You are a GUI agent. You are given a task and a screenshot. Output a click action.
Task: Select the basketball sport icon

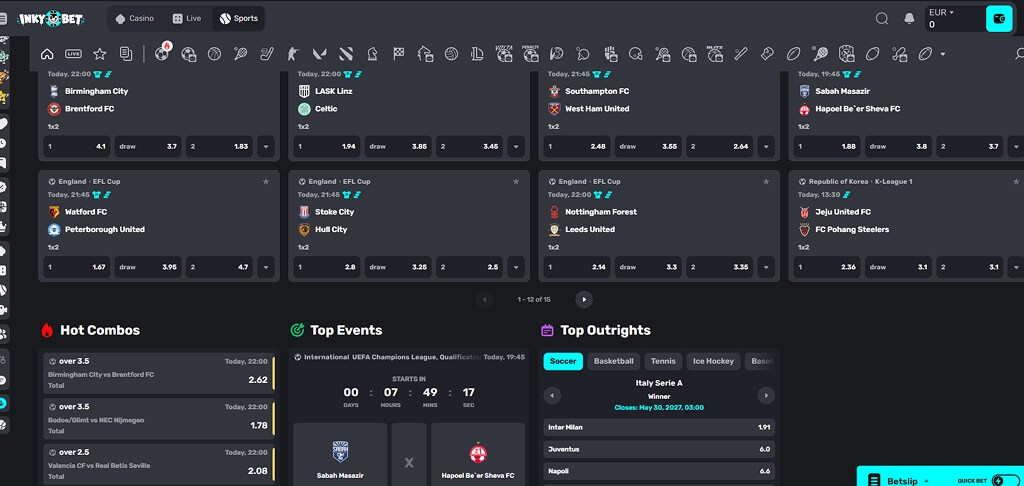(214, 54)
